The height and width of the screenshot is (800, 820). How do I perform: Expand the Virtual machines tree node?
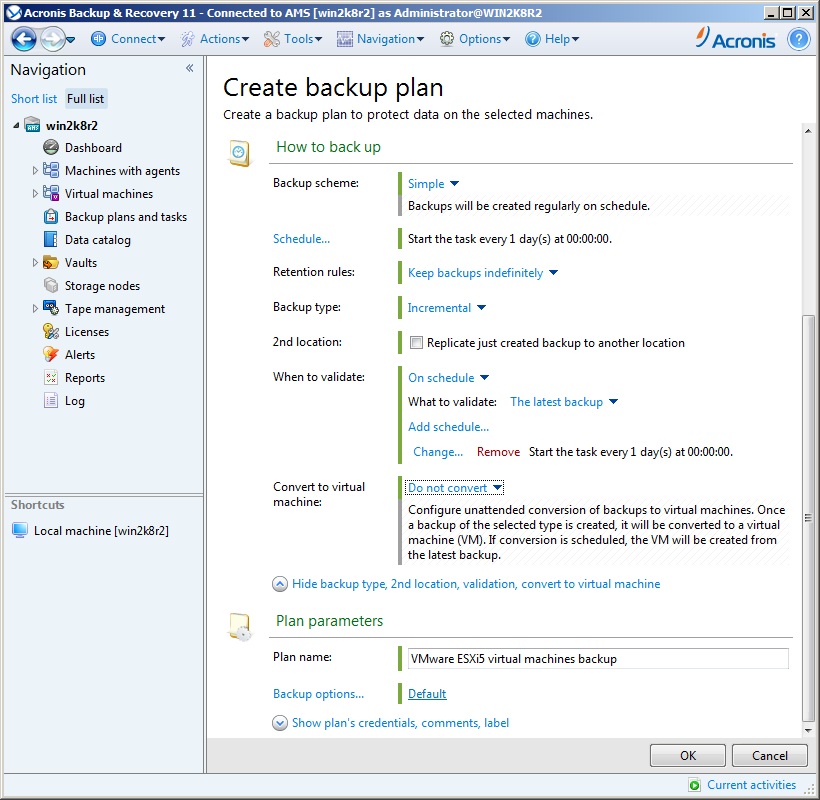pos(35,193)
